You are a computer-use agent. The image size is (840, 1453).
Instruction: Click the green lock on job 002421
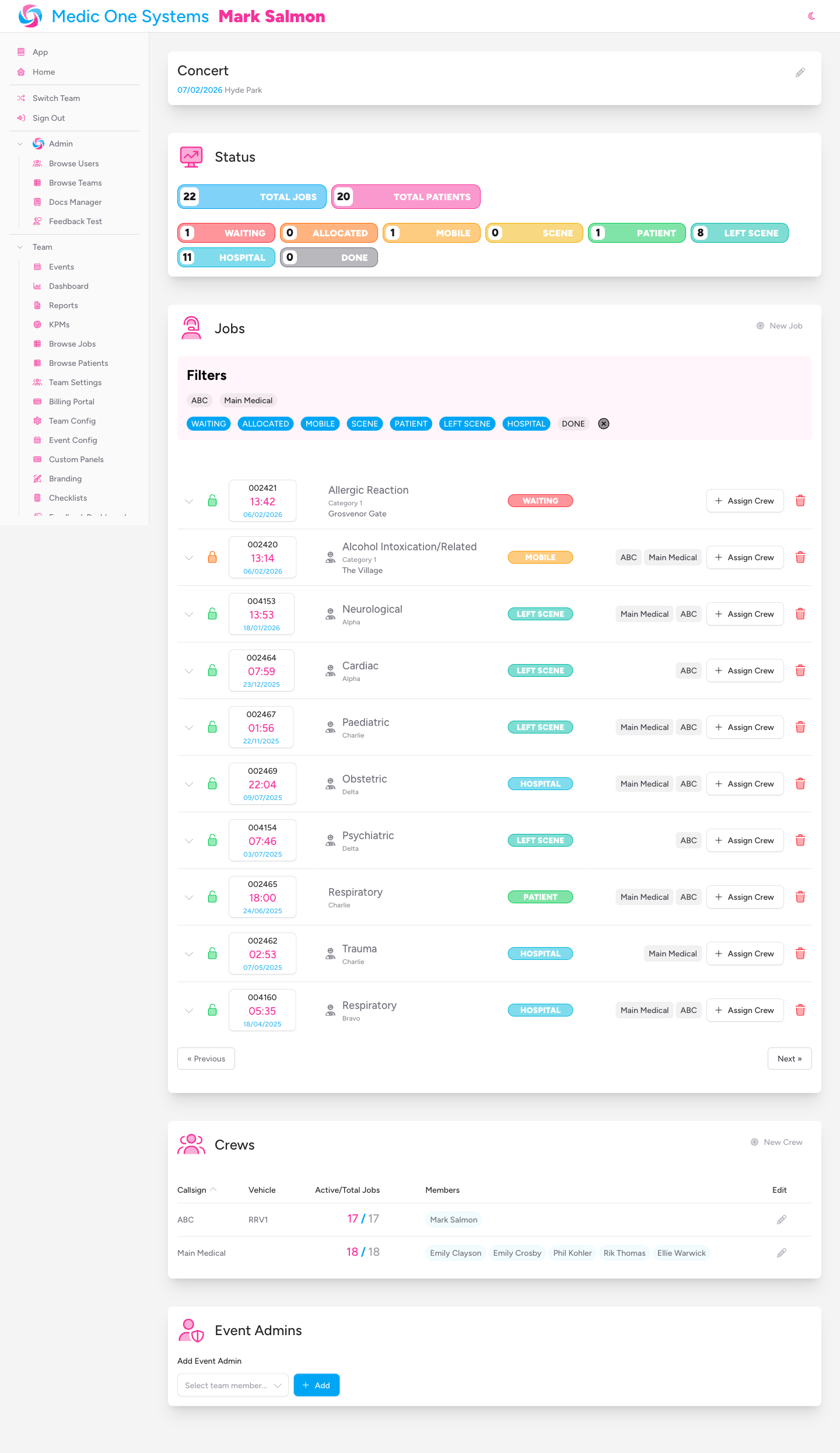[x=212, y=501]
